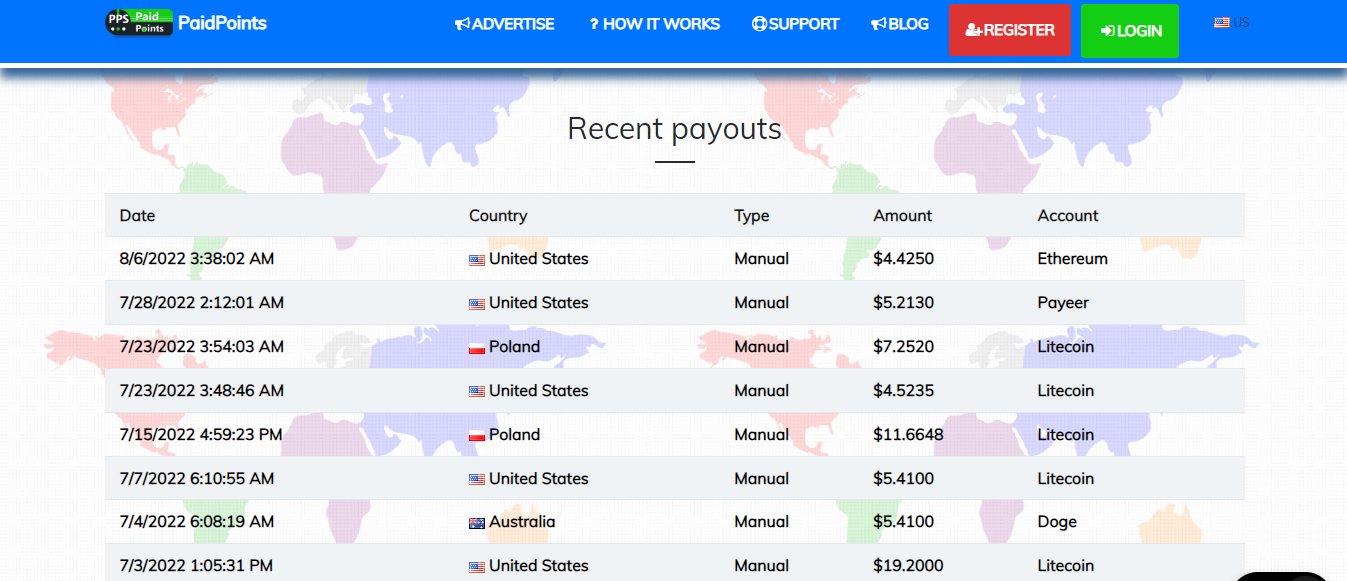Click the Type column header
Screen dimensions: 1347x581
coord(752,215)
